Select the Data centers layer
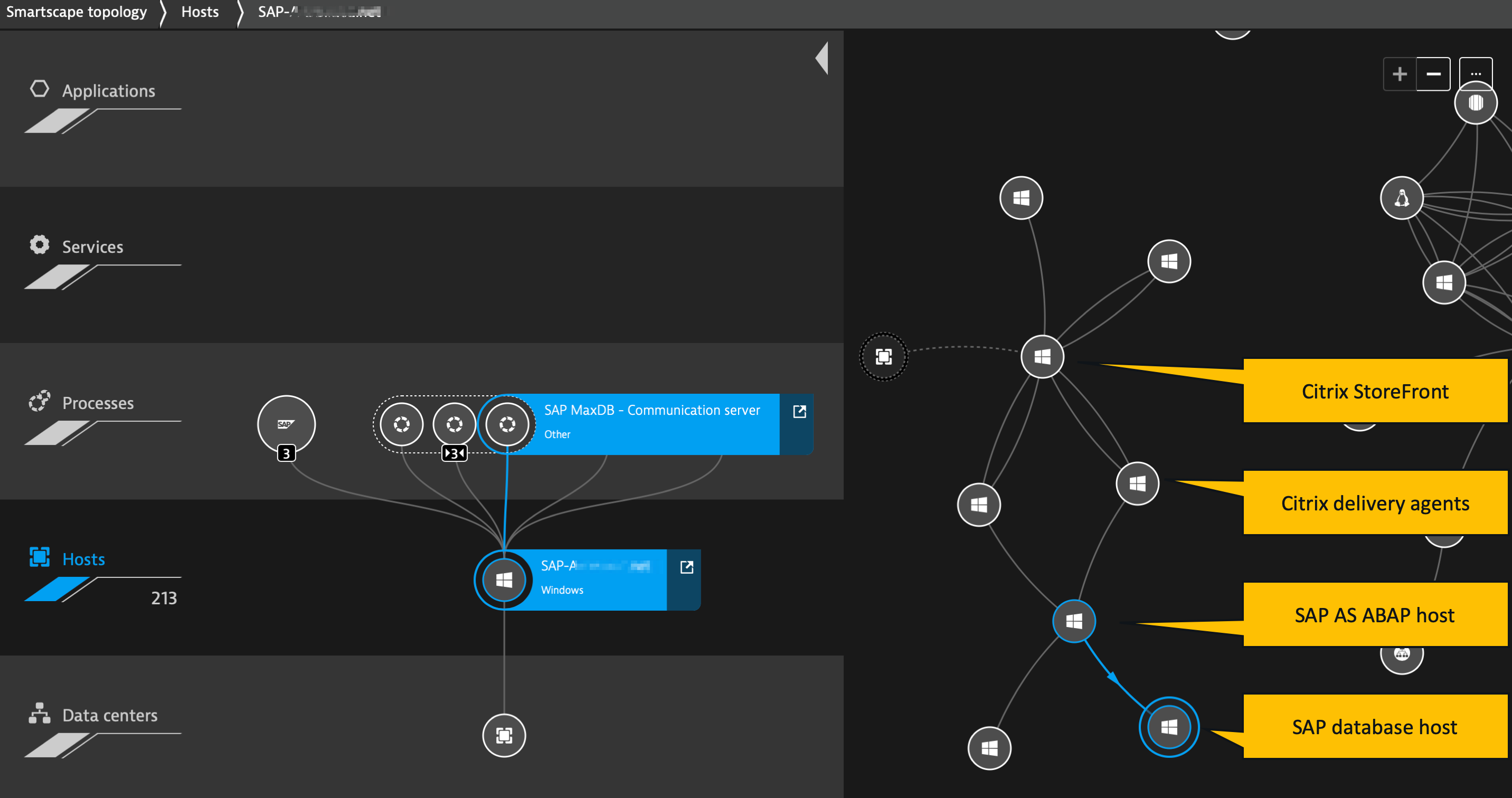Screen dimensions: 1512x798 tap(110, 715)
